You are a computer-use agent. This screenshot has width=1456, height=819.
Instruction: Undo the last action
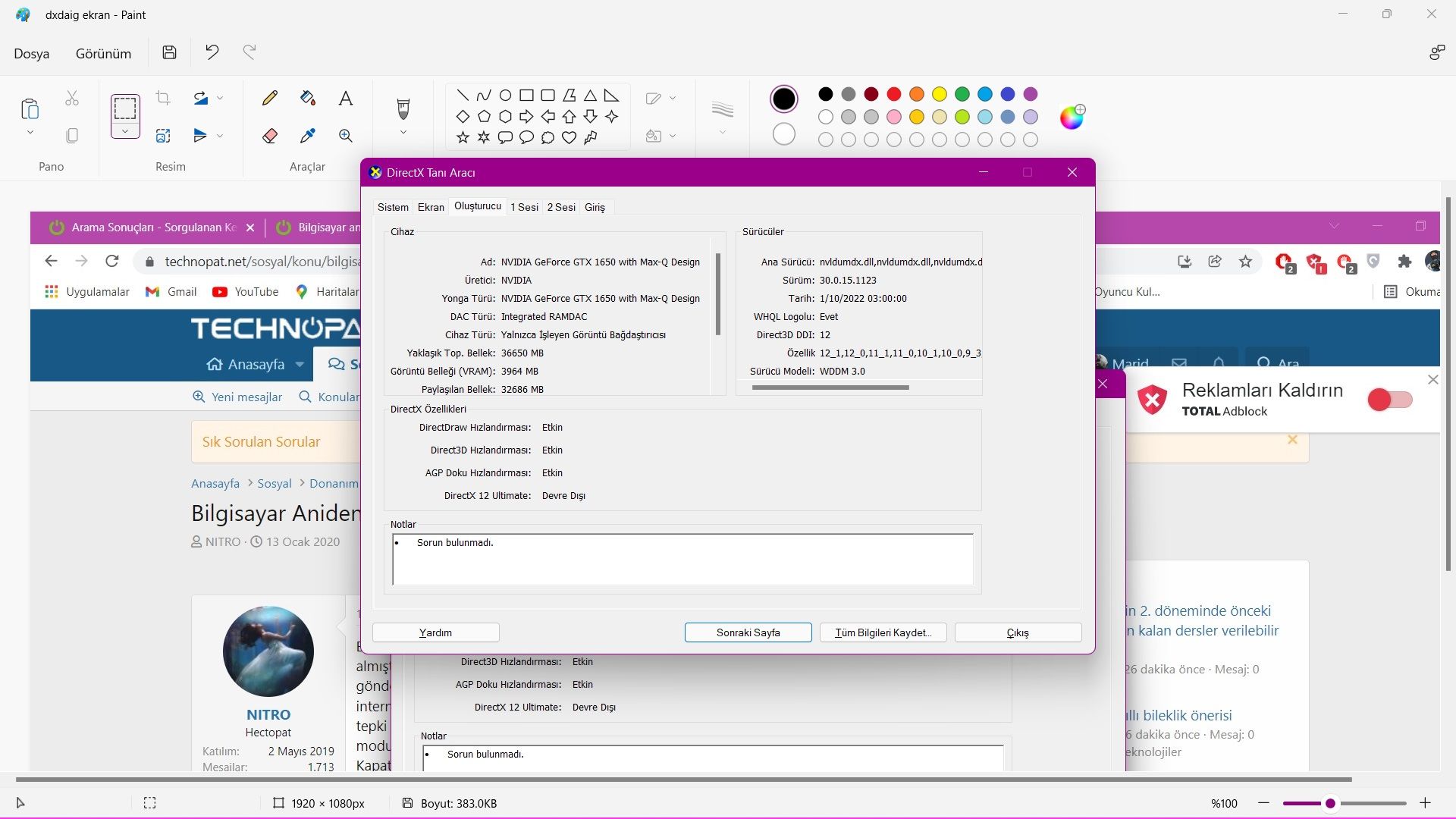212,52
